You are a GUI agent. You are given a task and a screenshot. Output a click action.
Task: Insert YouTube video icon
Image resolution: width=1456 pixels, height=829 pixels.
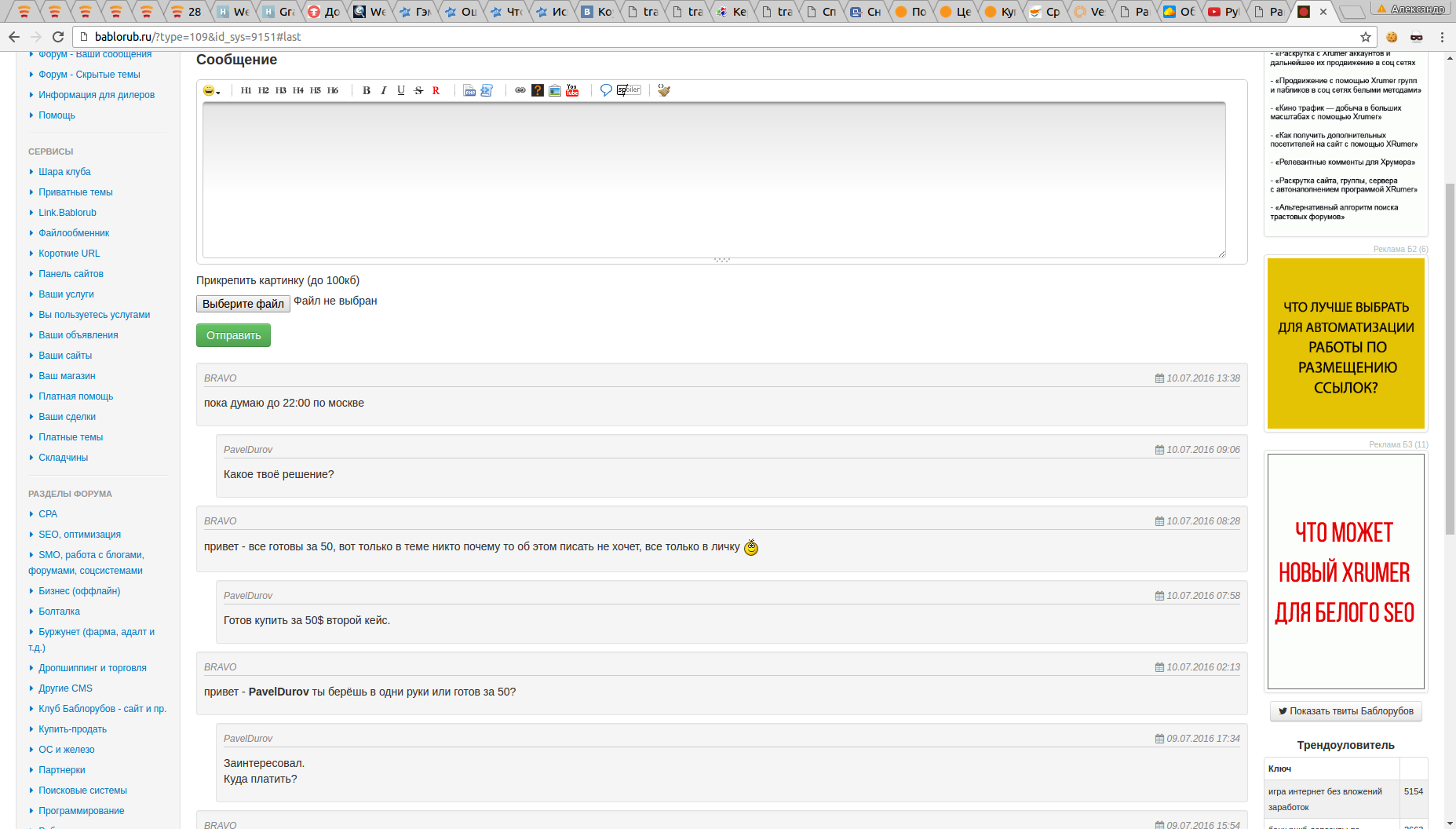[572, 90]
